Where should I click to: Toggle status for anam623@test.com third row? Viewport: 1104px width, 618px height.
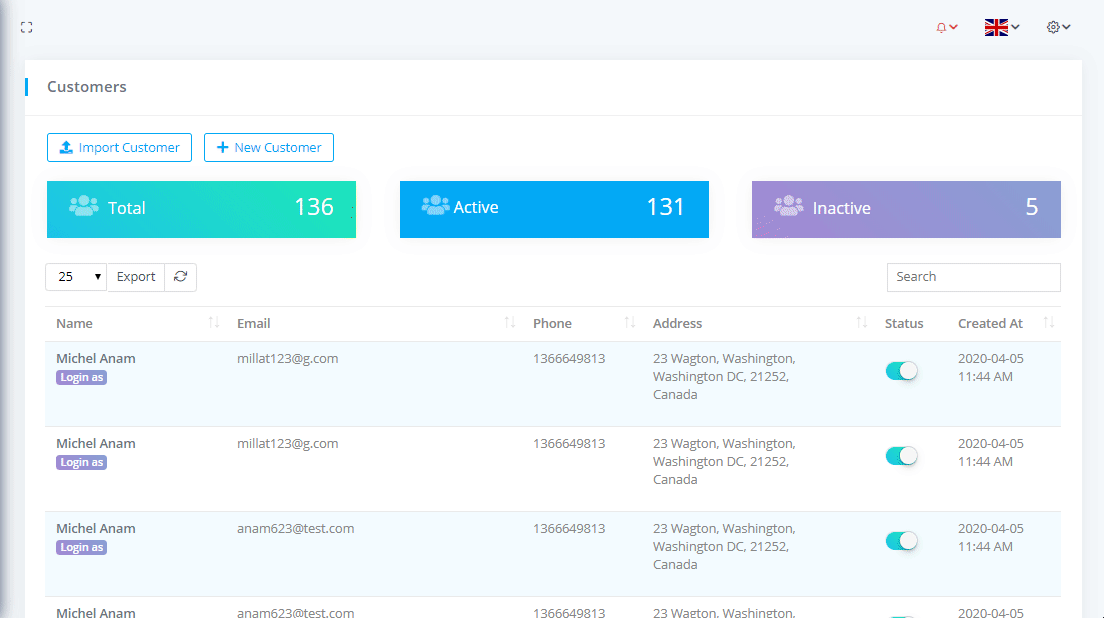click(x=901, y=541)
